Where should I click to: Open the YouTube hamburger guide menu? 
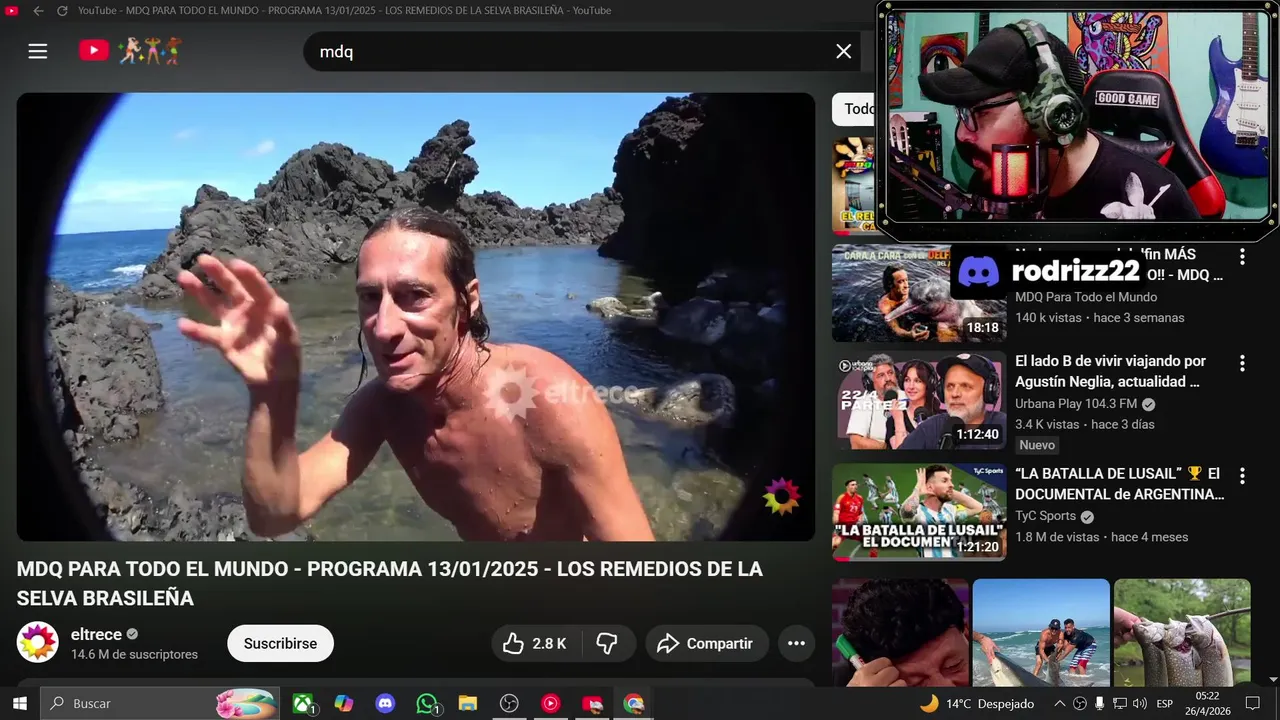(x=38, y=51)
